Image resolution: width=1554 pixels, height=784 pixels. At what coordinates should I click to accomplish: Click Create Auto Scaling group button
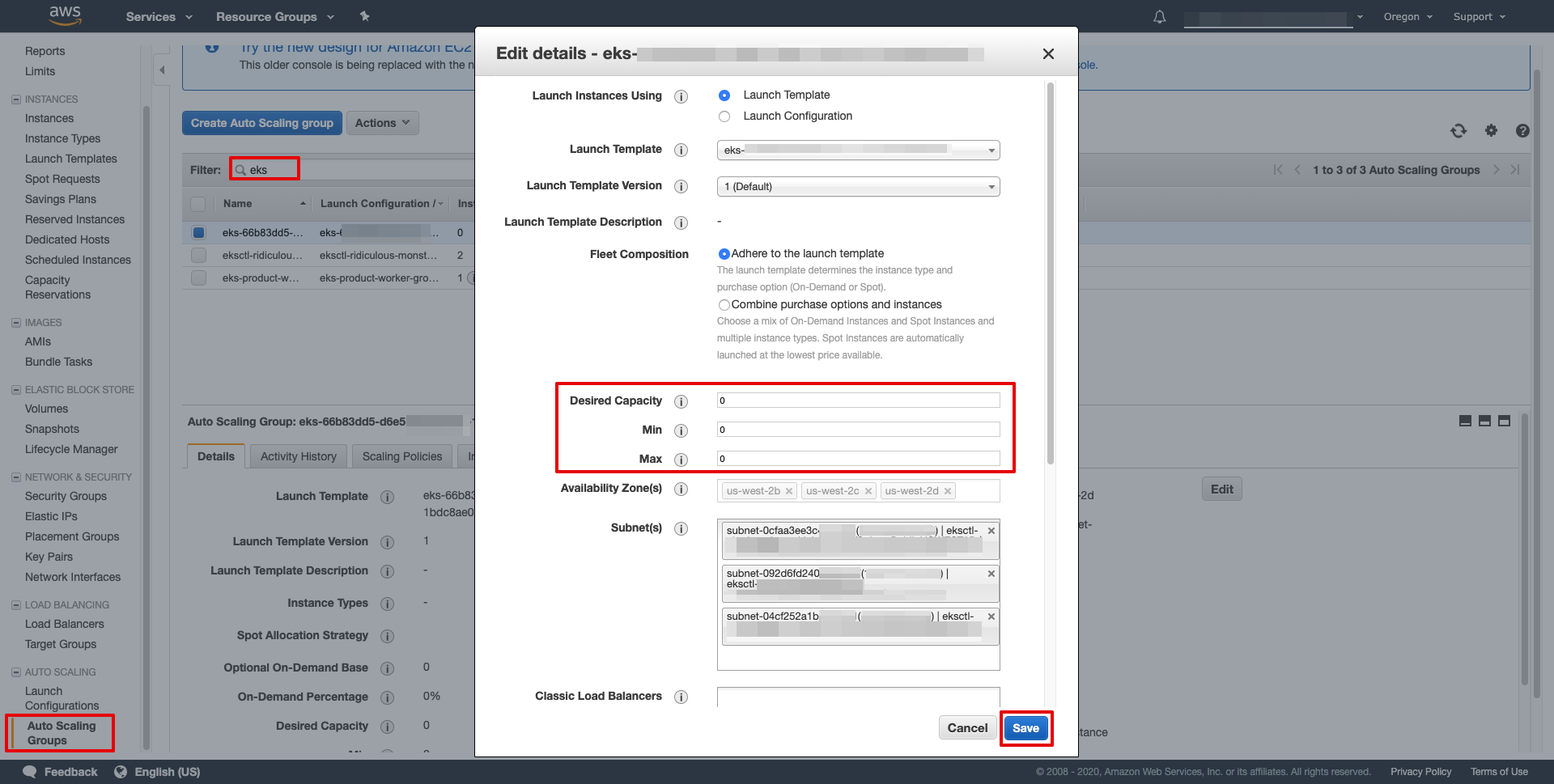coord(261,123)
